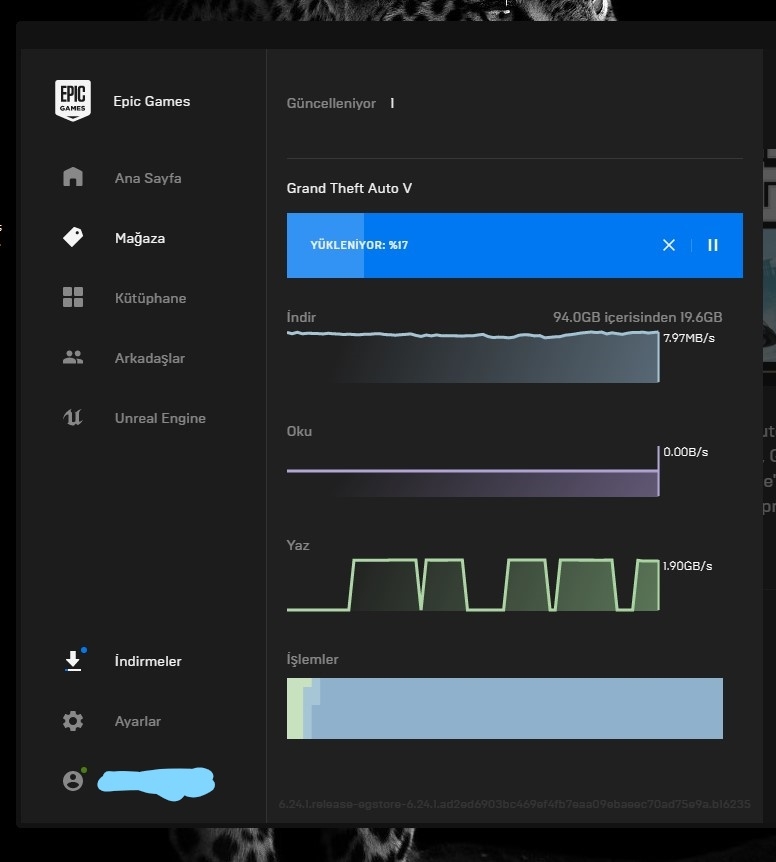Click the İndir download speed graph

point(473,356)
